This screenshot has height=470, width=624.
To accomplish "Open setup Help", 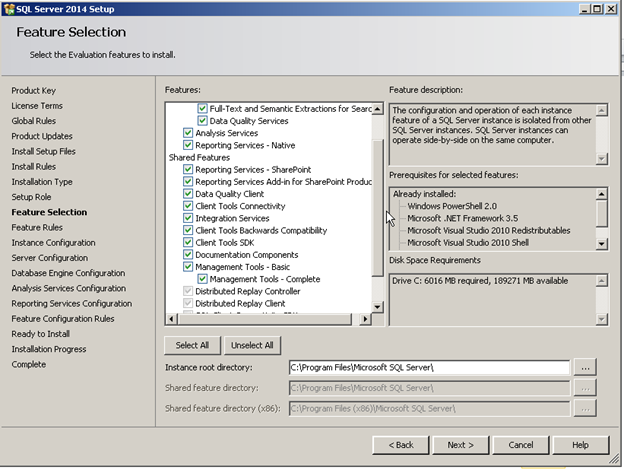I will click(x=581, y=445).
